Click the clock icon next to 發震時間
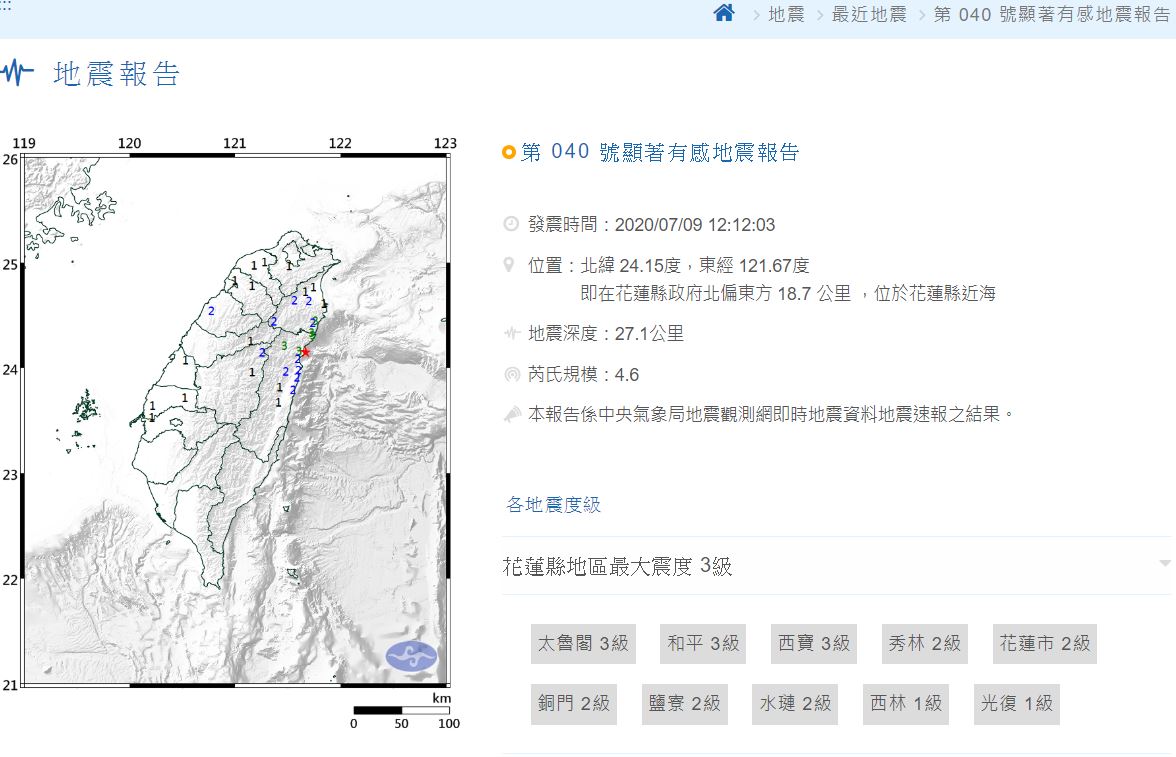The image size is (1176, 757). coord(511,224)
